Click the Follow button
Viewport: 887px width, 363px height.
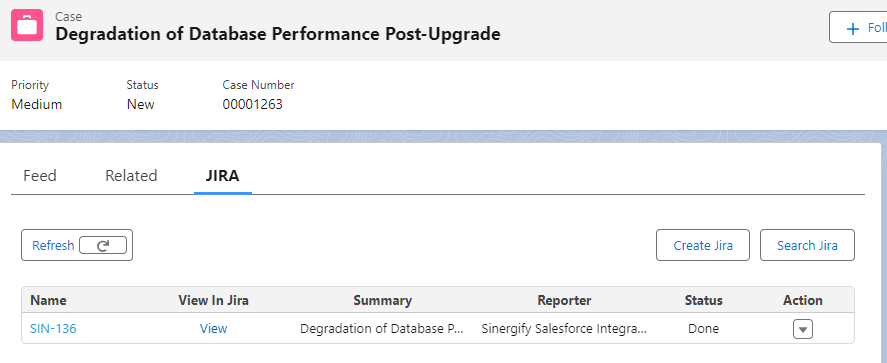pos(858,27)
